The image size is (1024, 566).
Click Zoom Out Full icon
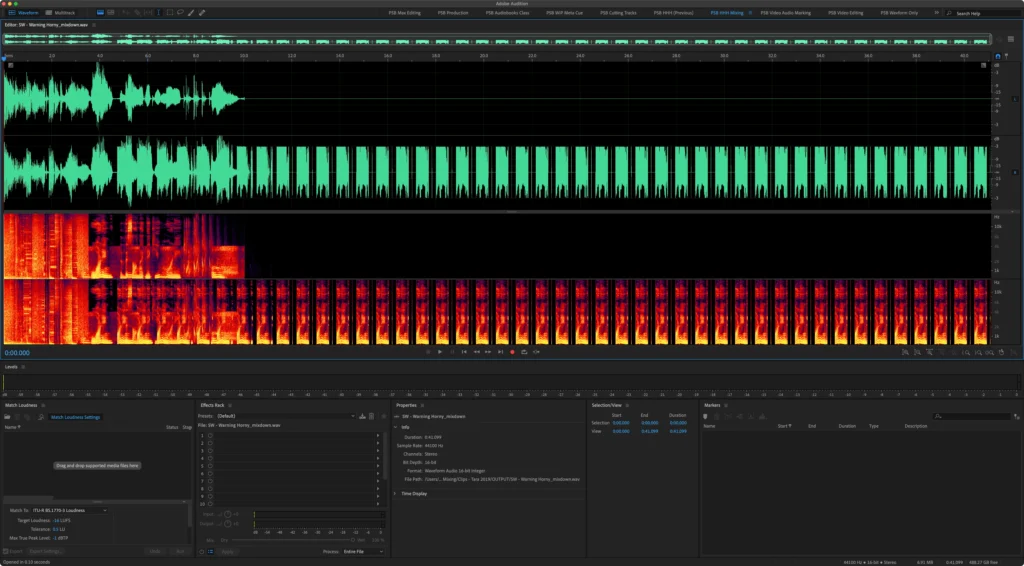(x=953, y=353)
